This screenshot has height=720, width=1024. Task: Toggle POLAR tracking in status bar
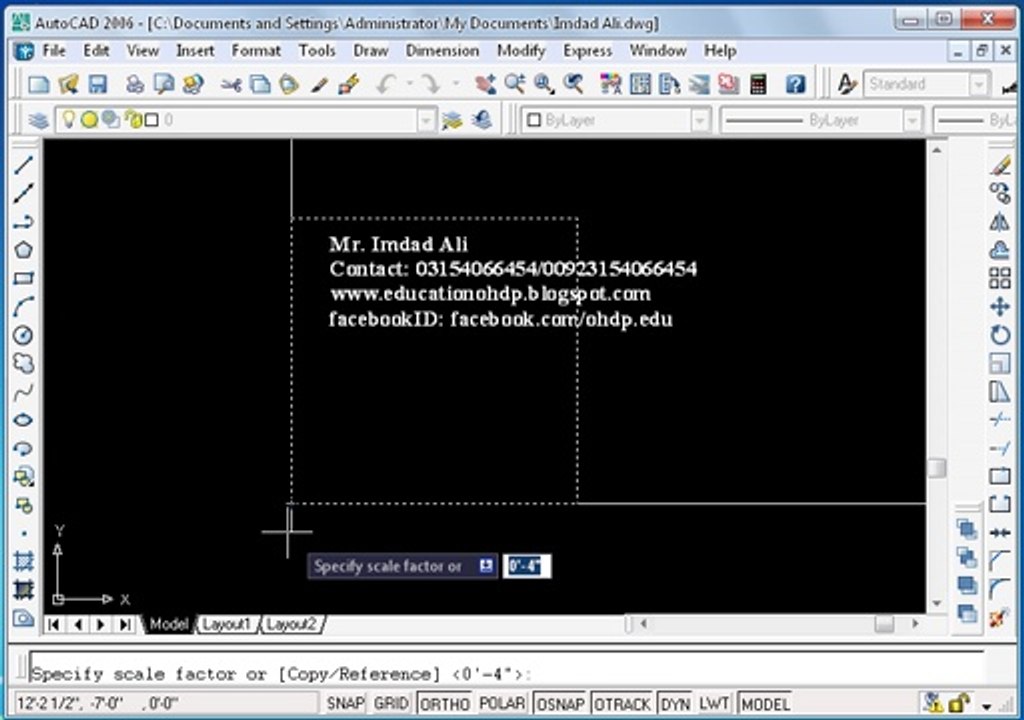tap(502, 704)
